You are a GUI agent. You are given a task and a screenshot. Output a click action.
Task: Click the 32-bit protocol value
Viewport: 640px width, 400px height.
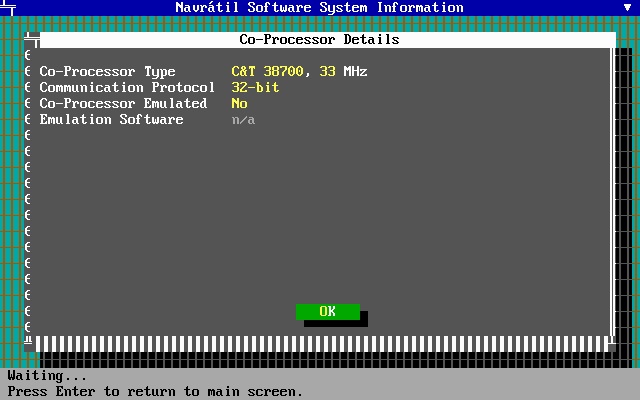255,88
